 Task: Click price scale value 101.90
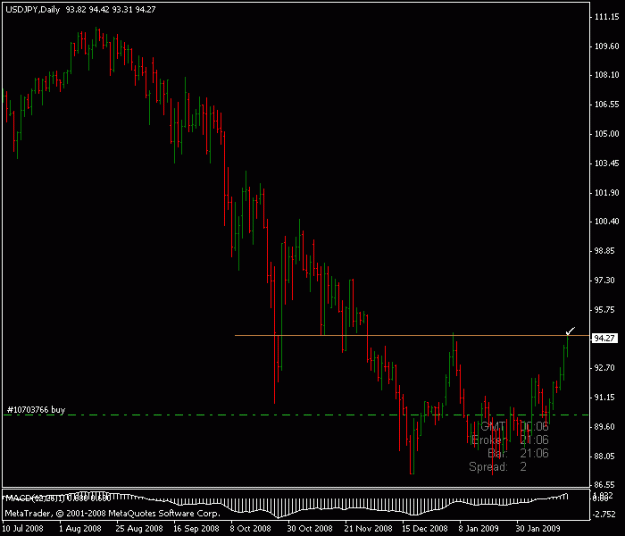607,192
